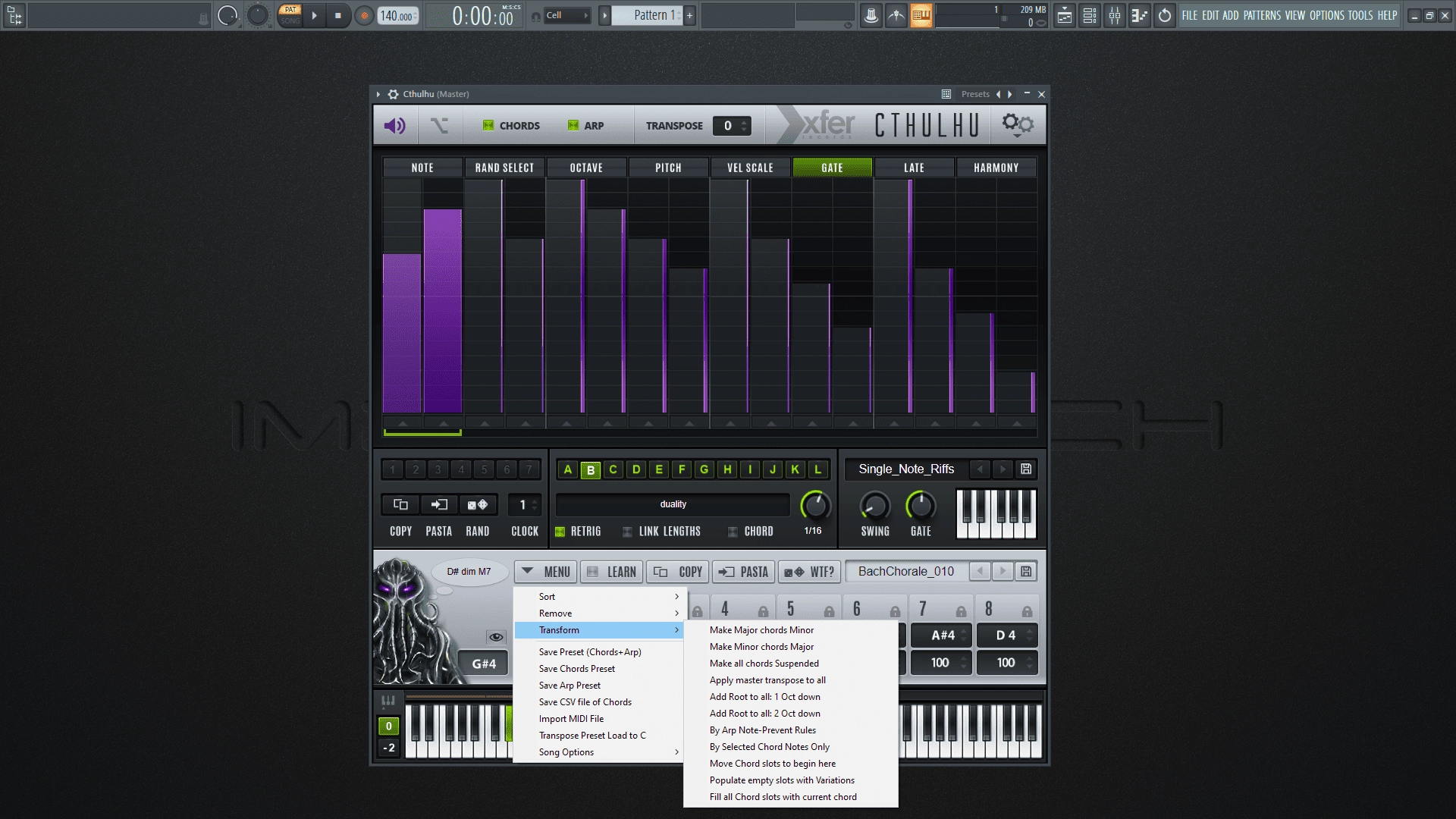Screen dimensions: 1456x819
Task: Click the routing/bypass arrows icon in Cthulhu
Action: coord(439,125)
